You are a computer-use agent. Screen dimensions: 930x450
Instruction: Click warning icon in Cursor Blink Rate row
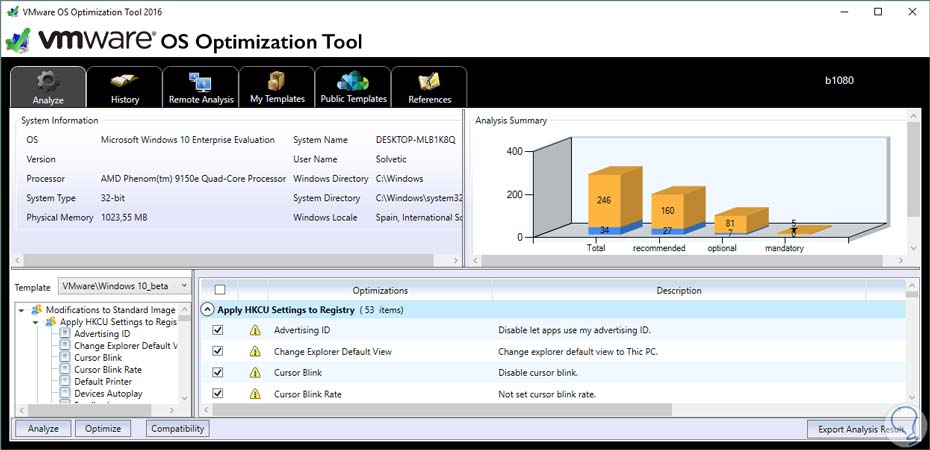point(255,394)
